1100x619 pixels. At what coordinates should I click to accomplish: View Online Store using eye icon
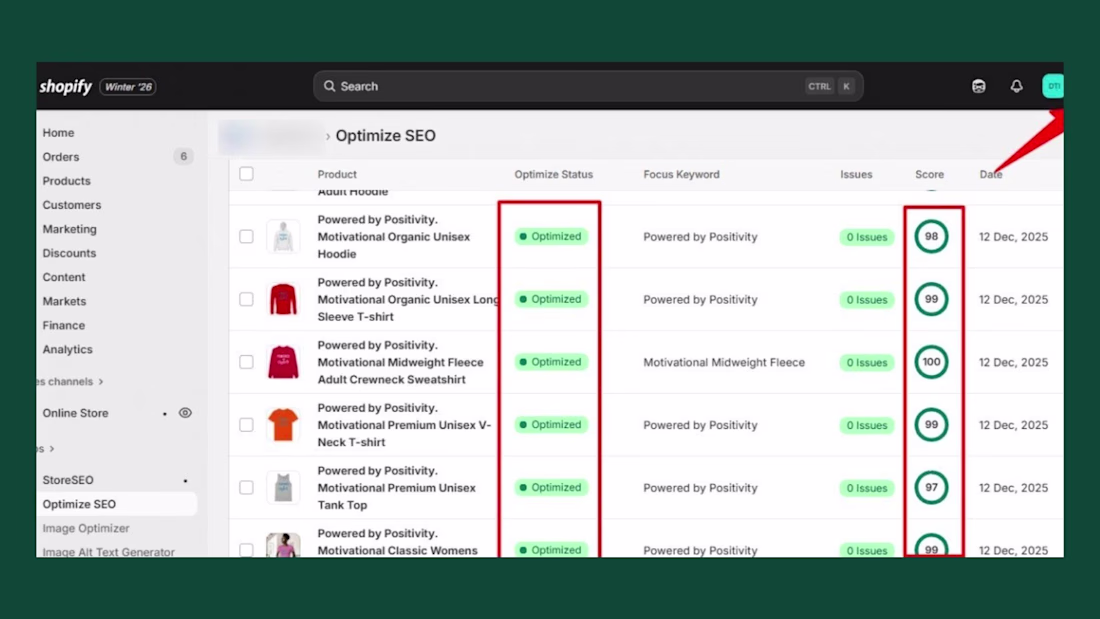click(x=185, y=413)
